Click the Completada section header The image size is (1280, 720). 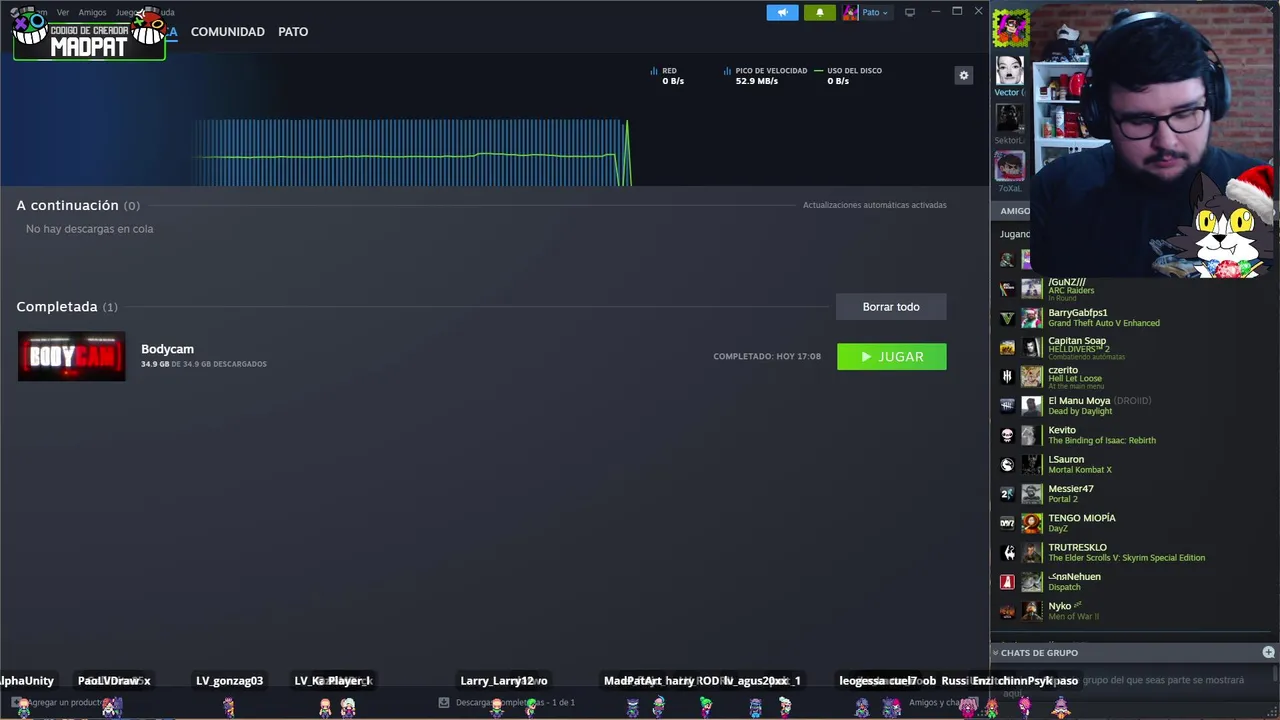click(x=67, y=307)
